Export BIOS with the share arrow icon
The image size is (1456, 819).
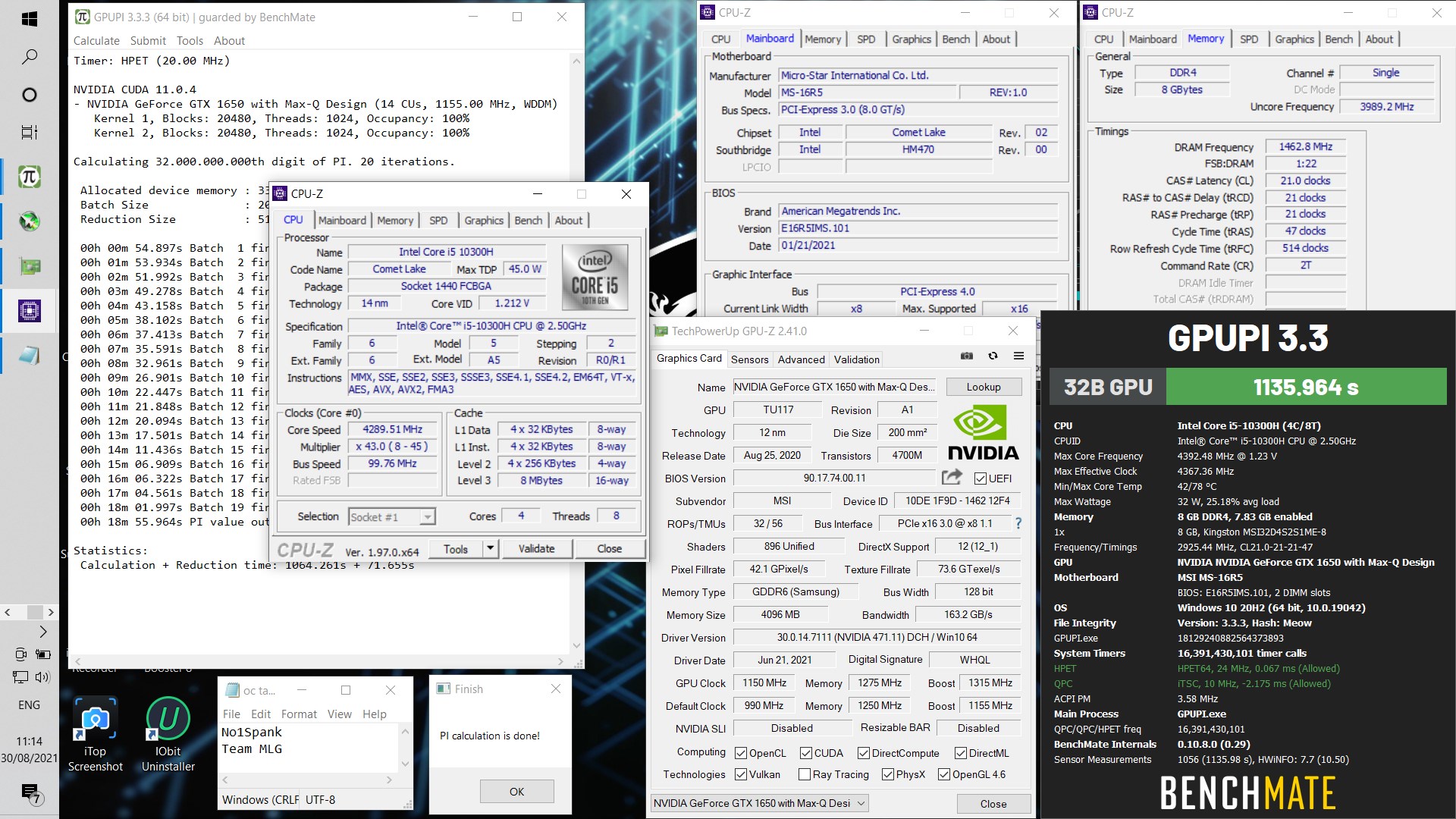(952, 477)
